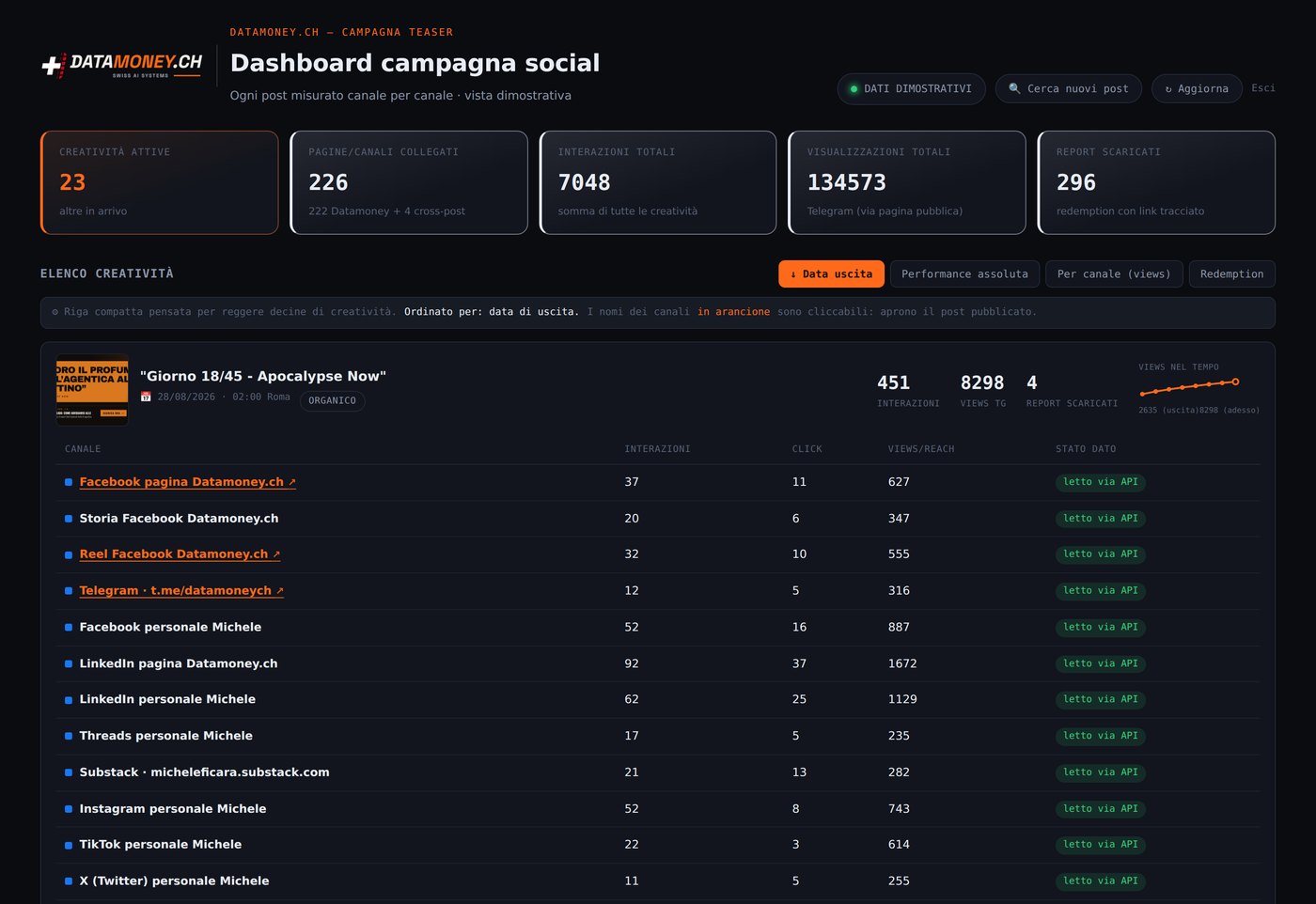Screen dimensions: 1316x904
Task: Click the blue marker beside X (Twitter) personale Michele
Action: (69, 881)
